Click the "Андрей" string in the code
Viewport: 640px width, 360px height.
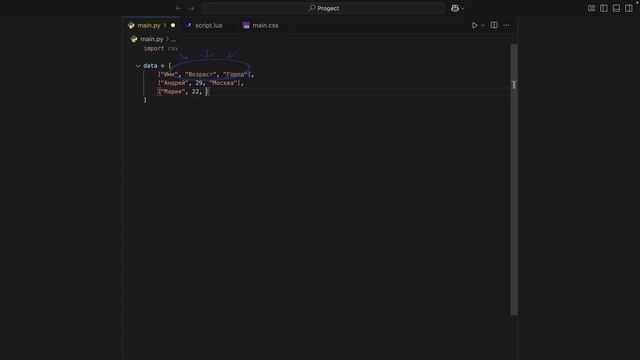[x=175, y=83]
